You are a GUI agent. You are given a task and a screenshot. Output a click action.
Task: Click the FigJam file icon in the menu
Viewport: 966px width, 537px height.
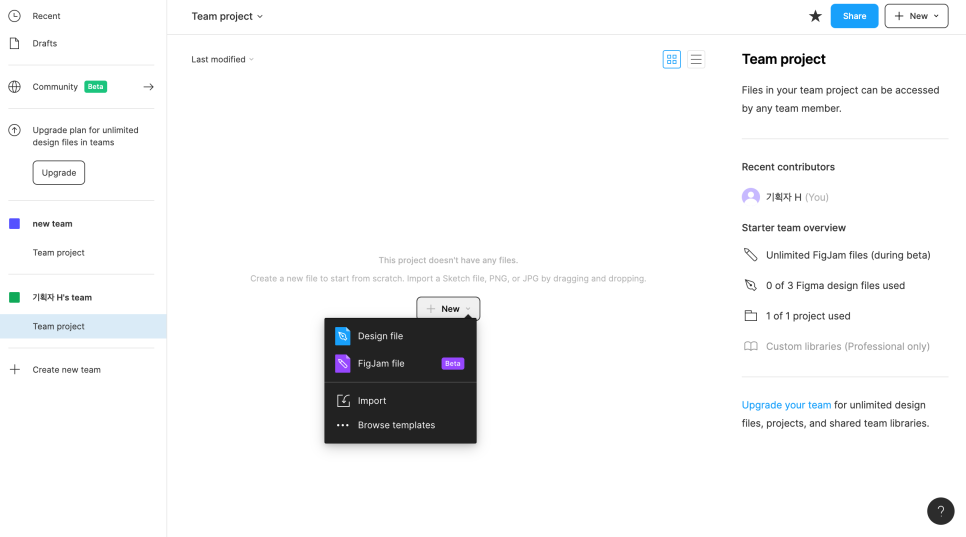click(x=343, y=363)
